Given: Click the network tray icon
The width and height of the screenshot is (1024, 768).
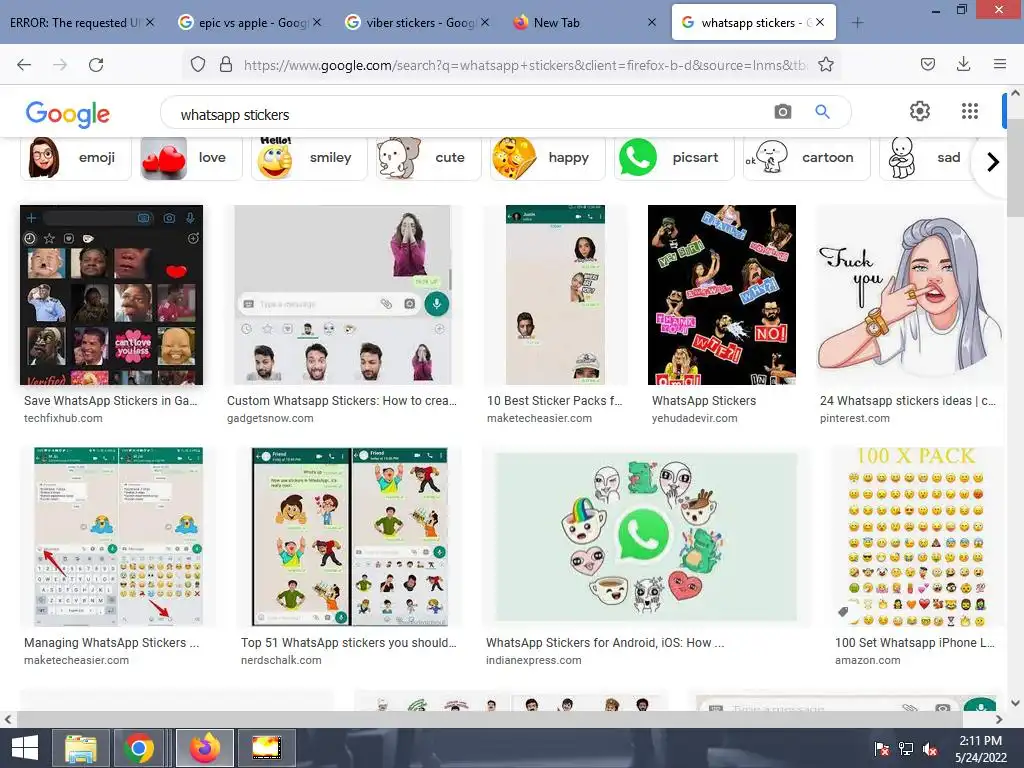Looking at the screenshot, I should pos(906,749).
